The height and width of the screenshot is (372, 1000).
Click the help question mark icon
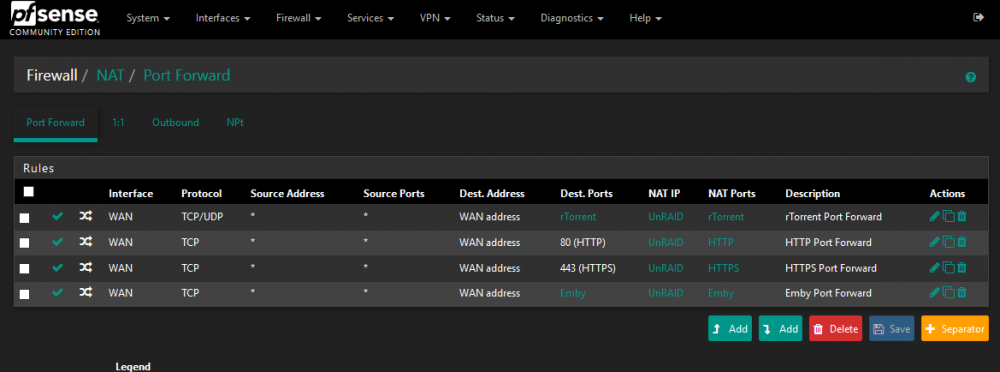point(971,77)
